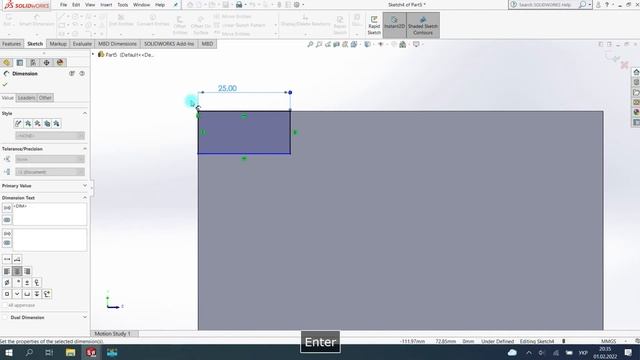Click the 25.00 dimension value
Image resolution: width=640 pixels, height=360 pixels.
click(x=227, y=88)
